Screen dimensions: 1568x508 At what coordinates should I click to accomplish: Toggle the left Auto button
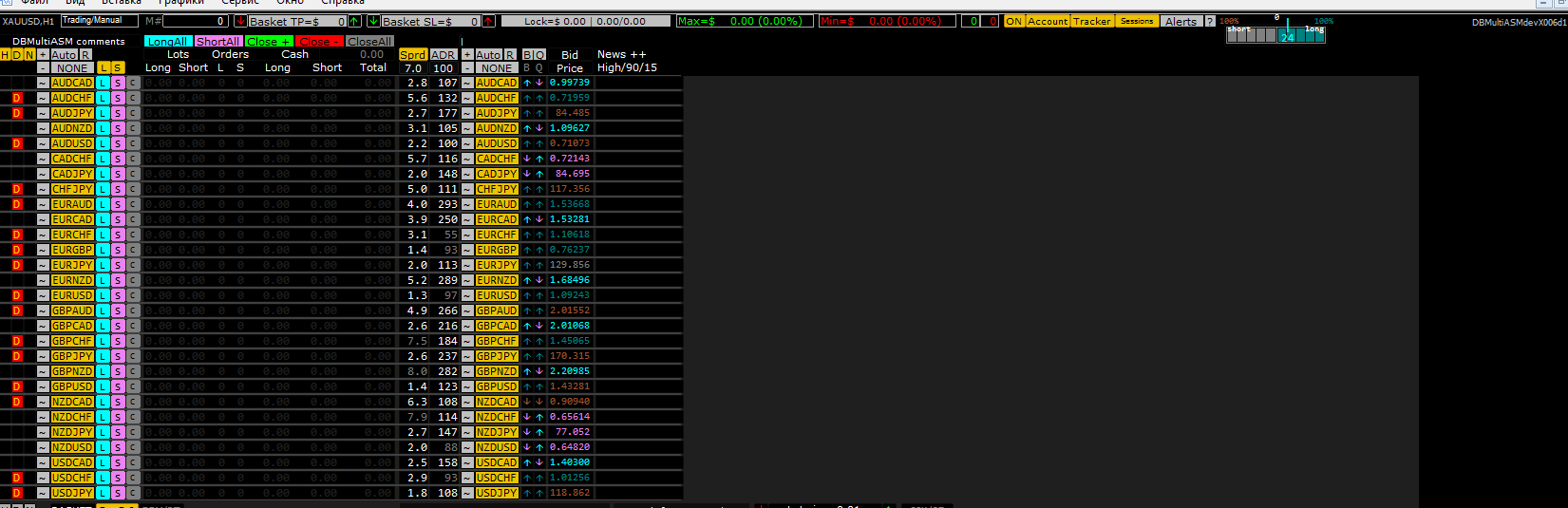pyautogui.click(x=64, y=55)
